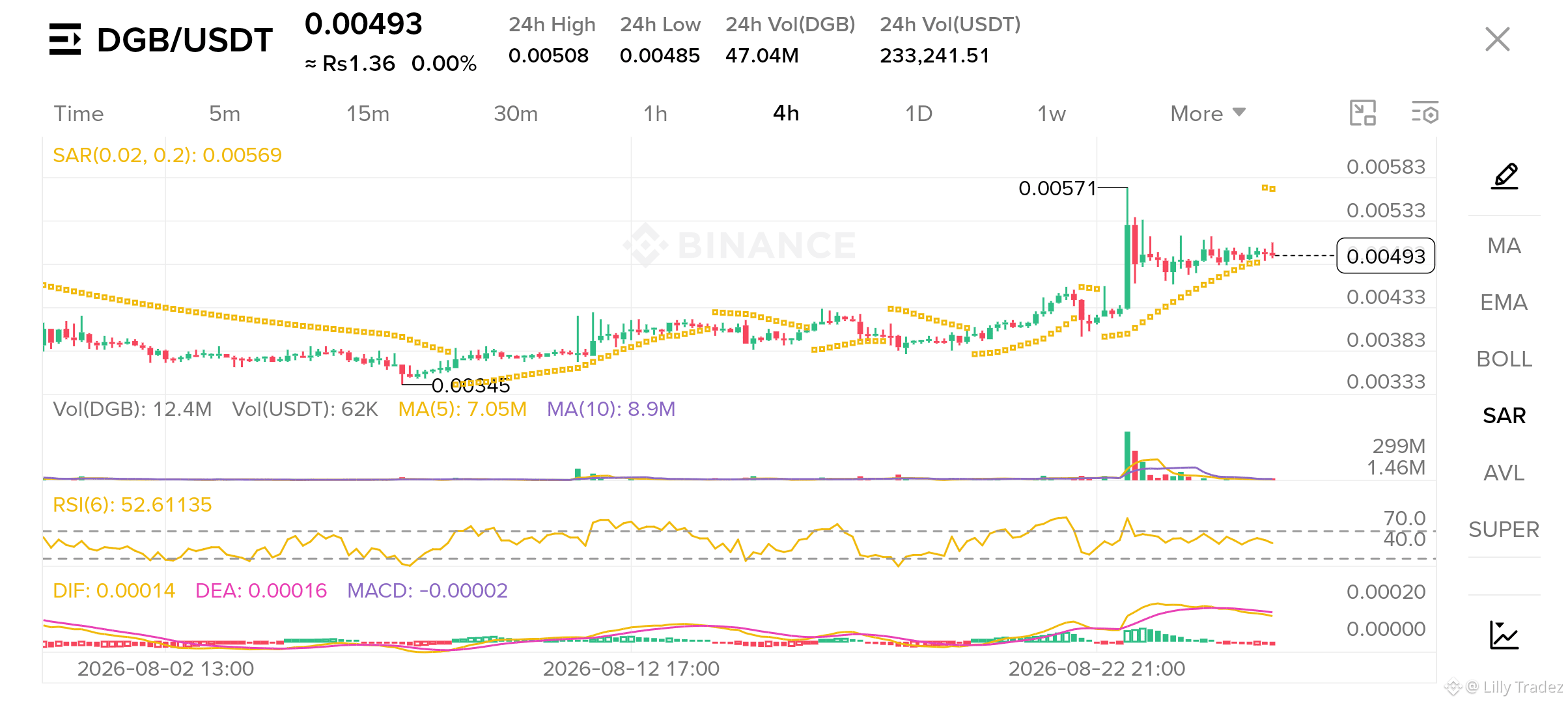Click the 0.00333 price axis label
Image resolution: width=1568 pixels, height=703 pixels.
click(1386, 381)
